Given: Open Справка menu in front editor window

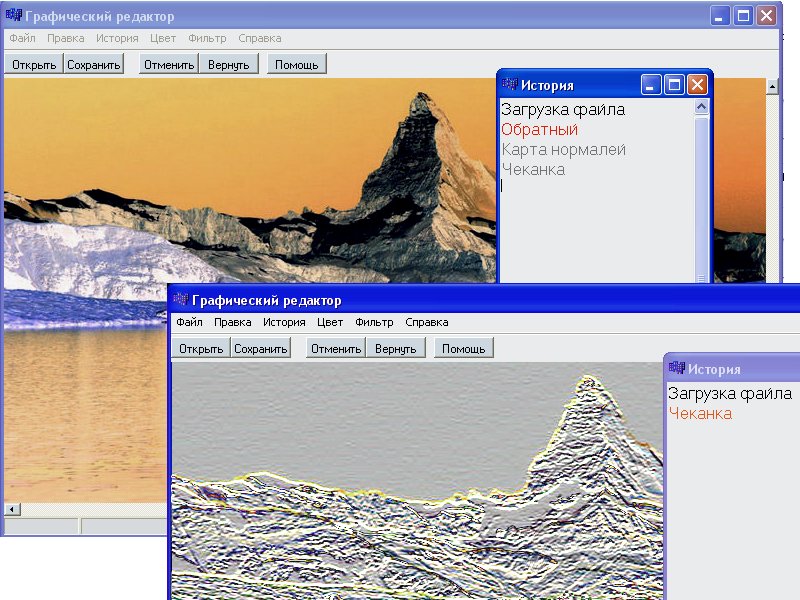Looking at the screenshot, I should coord(427,322).
